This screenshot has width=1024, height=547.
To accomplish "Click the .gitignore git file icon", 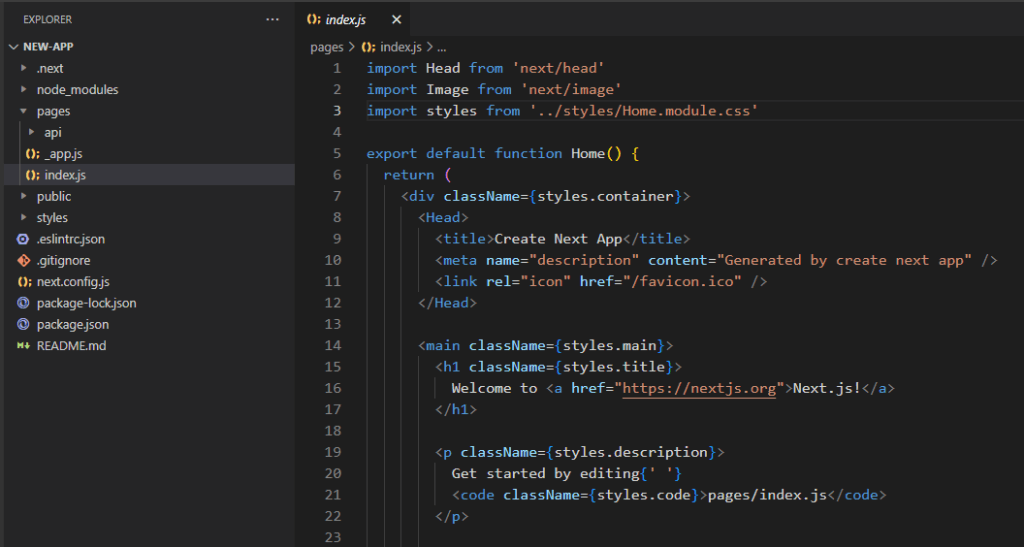I will (x=24, y=261).
